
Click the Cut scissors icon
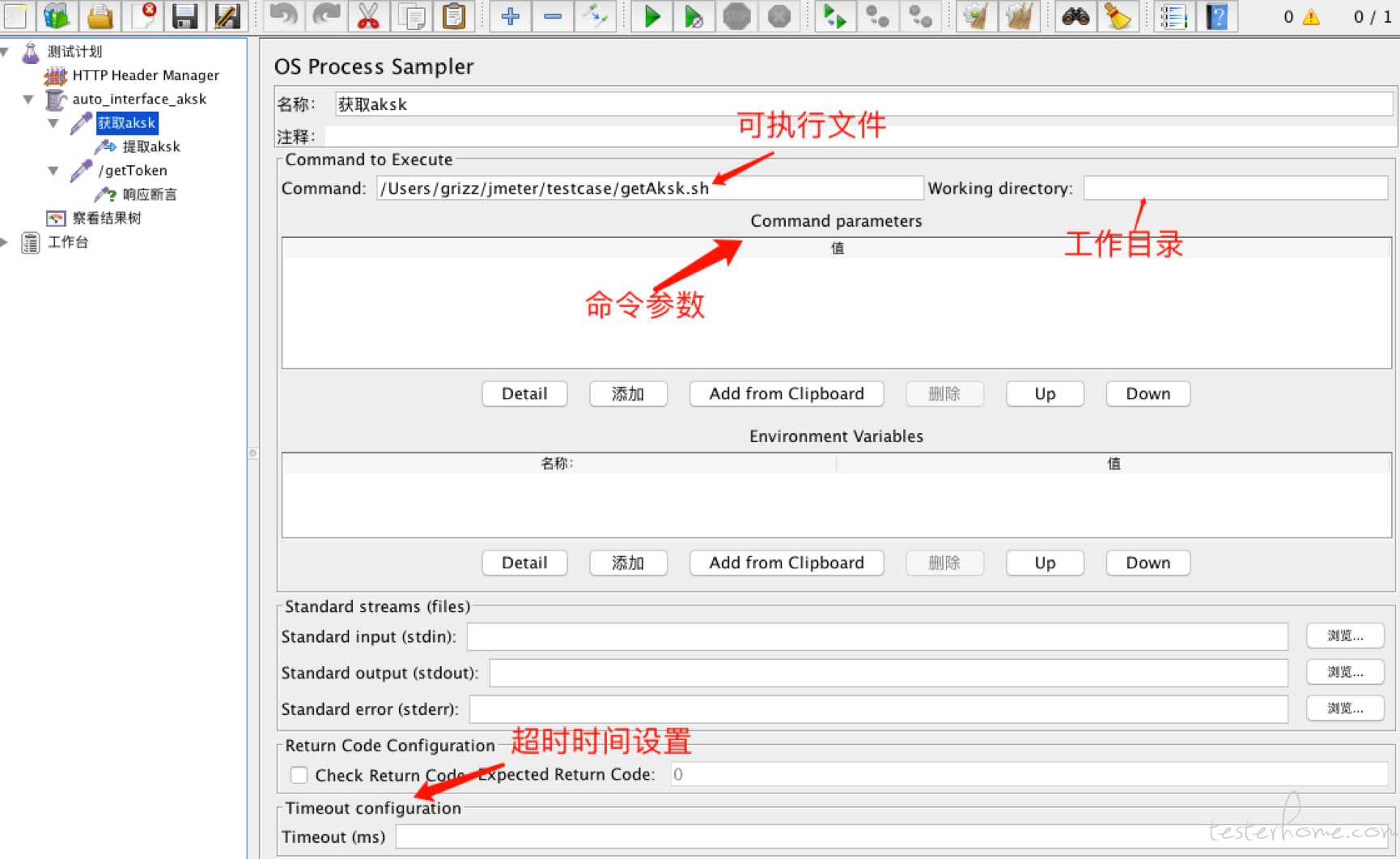tap(368, 15)
